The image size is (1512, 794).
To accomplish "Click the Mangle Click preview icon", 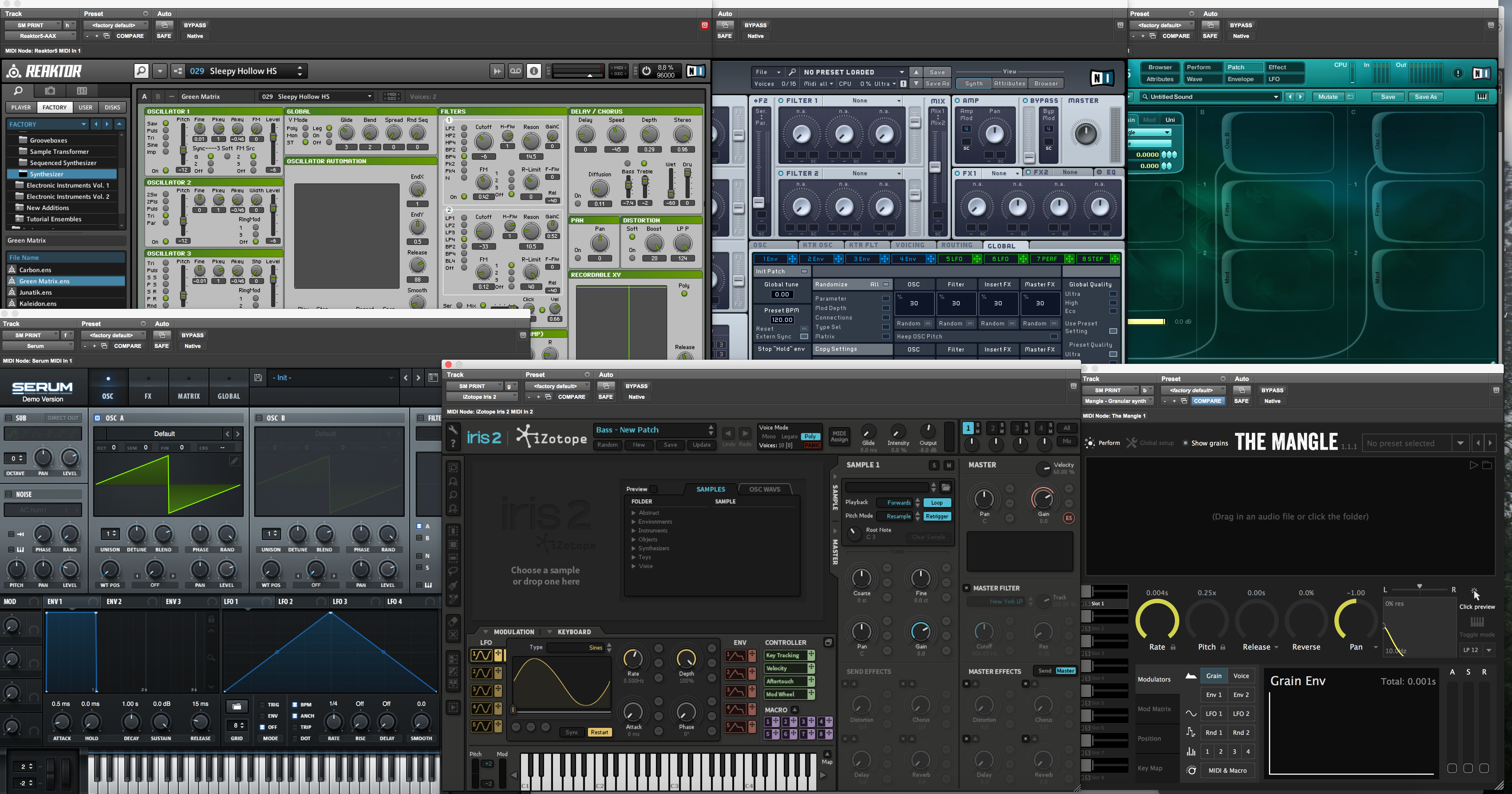I will (1475, 593).
